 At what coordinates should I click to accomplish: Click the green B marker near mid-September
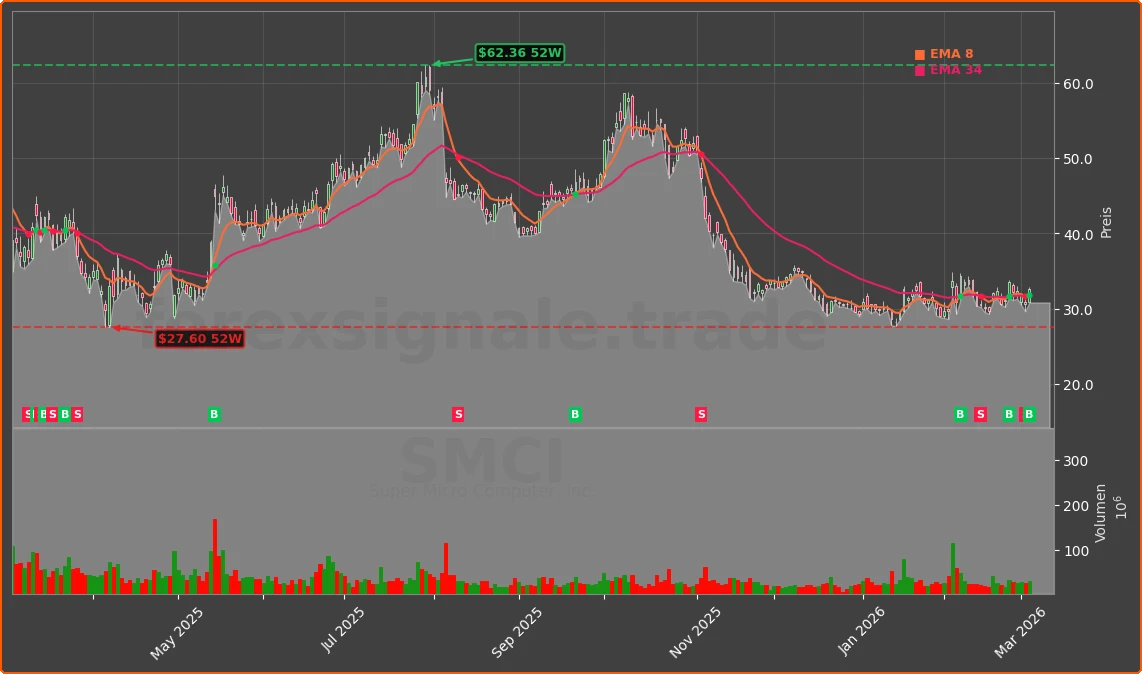coord(574,413)
